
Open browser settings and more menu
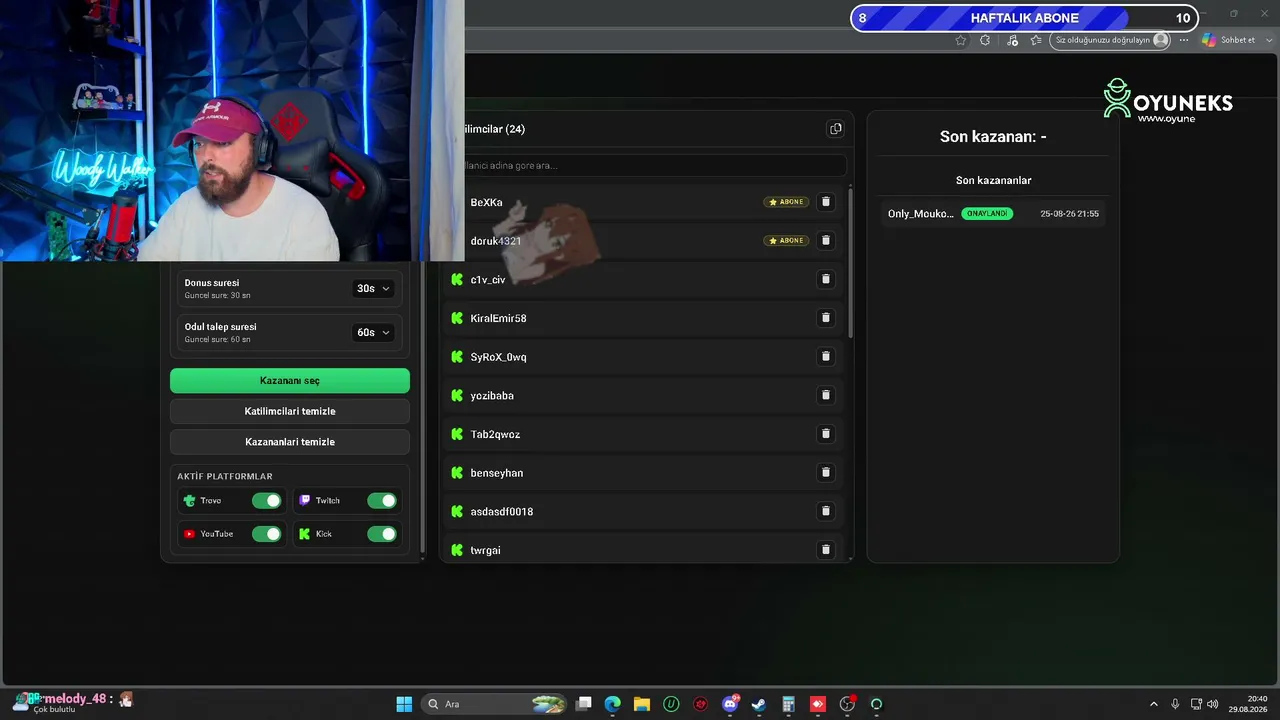tap(1184, 40)
